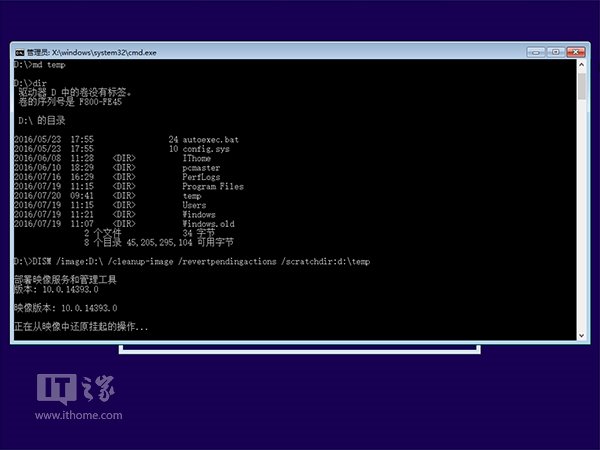
Task: Click the autoexec.bat file entry
Action: coord(210,139)
